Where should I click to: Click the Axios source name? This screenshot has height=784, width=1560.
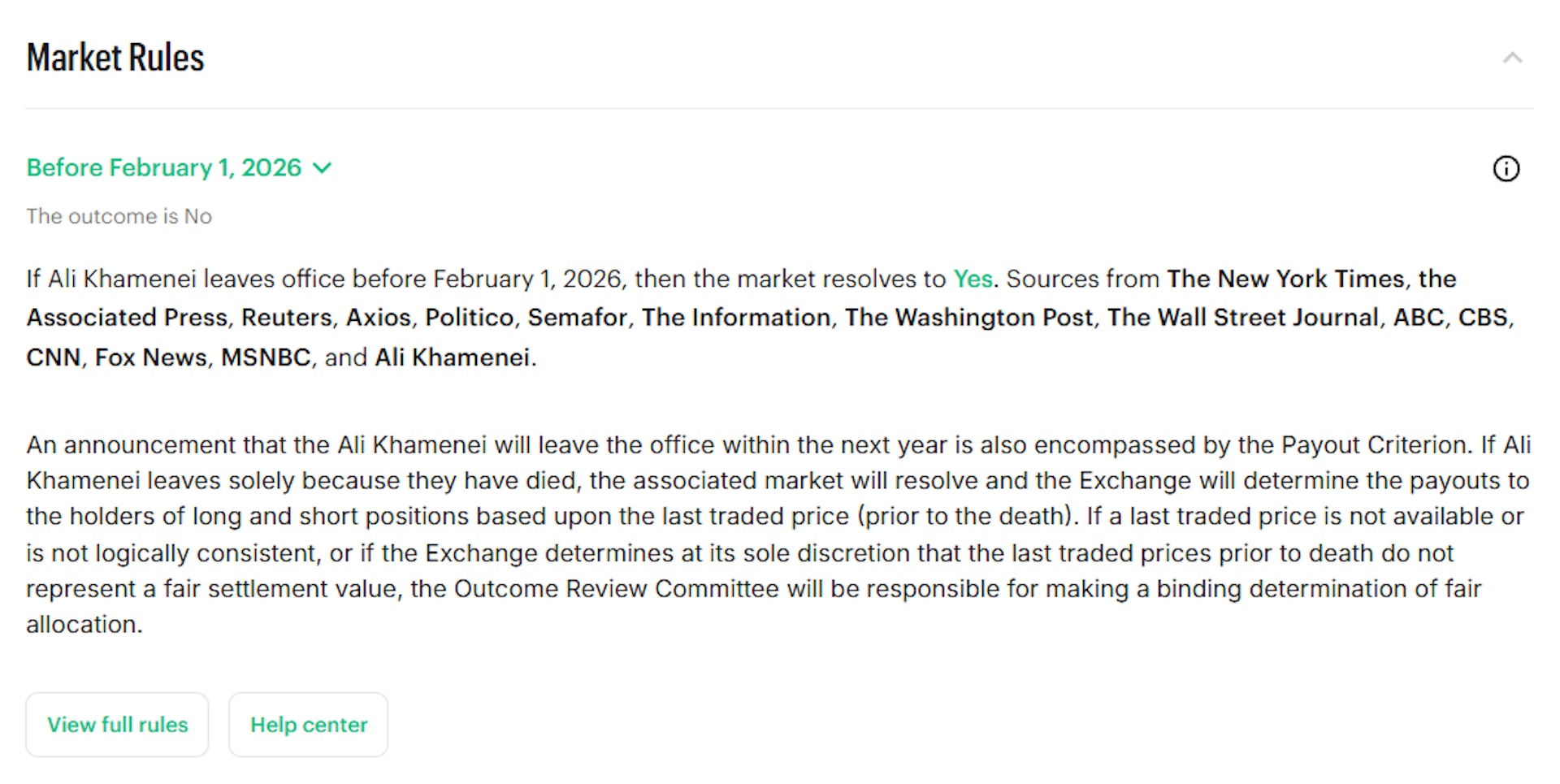pyautogui.click(x=379, y=317)
